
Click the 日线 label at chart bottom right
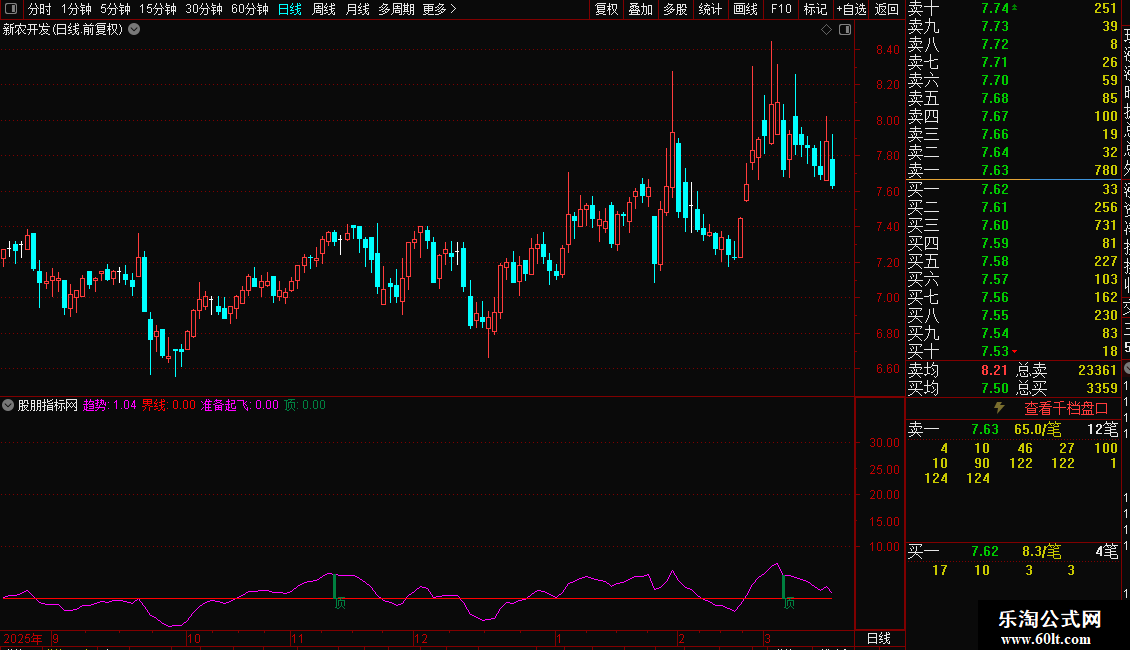[878, 638]
